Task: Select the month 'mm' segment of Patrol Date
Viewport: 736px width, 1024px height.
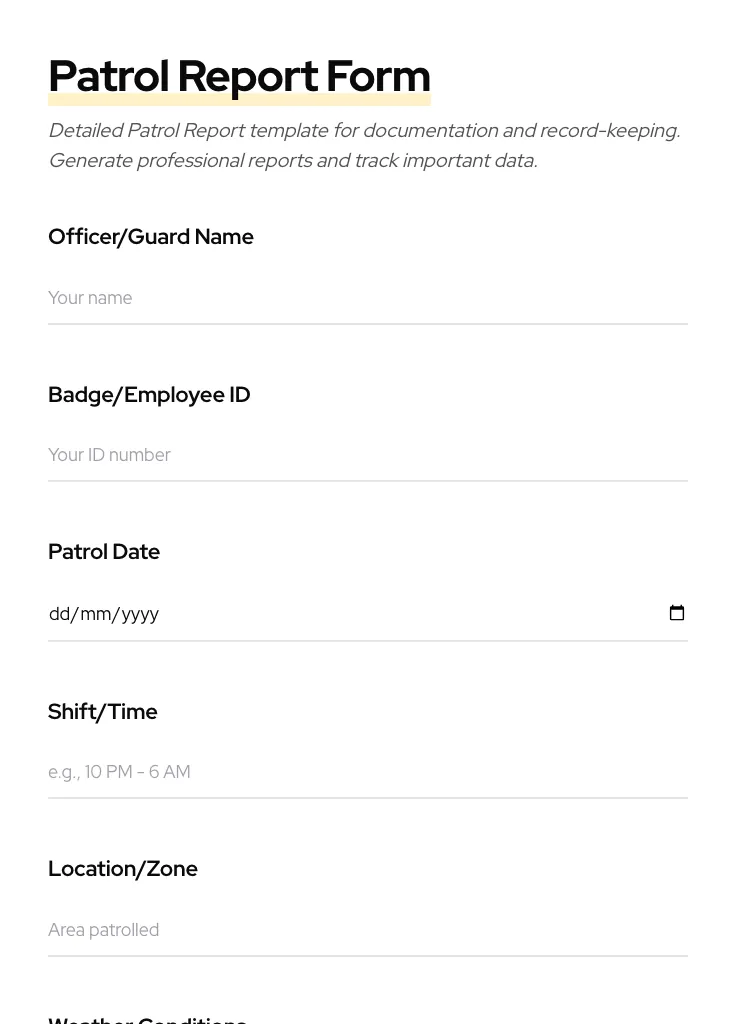Action: click(x=96, y=614)
